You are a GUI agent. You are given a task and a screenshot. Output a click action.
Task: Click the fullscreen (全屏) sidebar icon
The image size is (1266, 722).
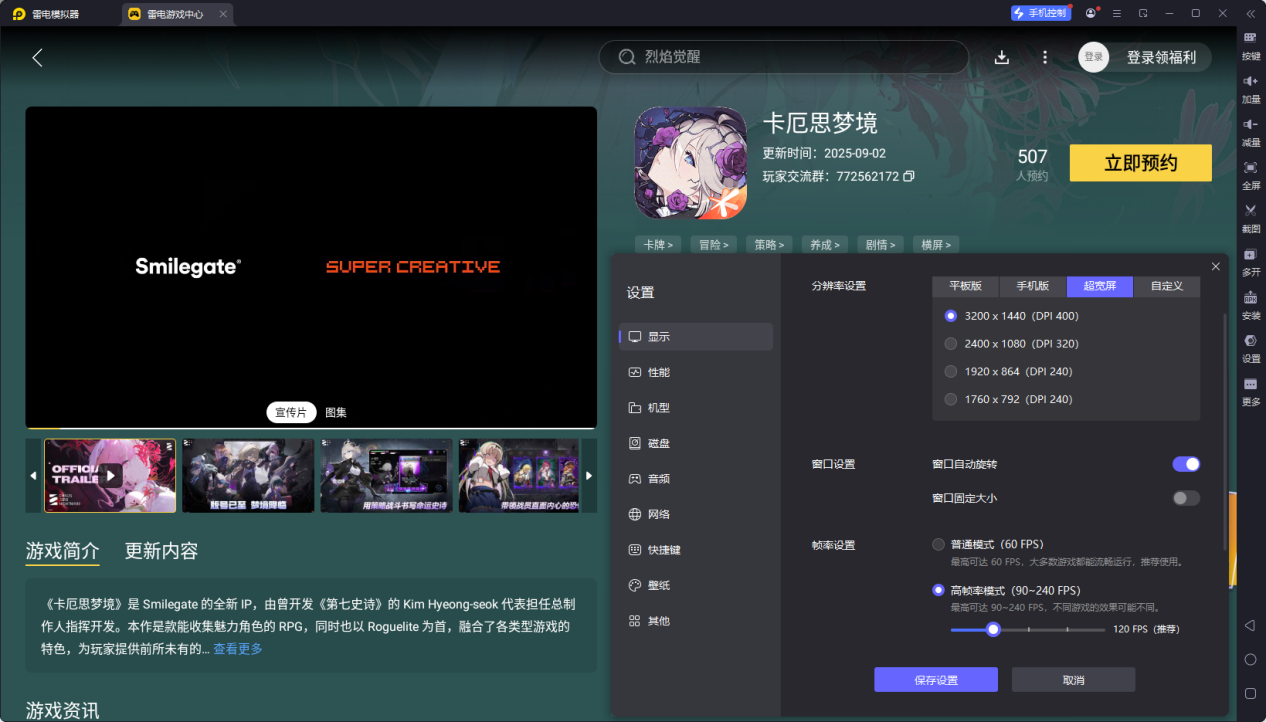coord(1250,168)
